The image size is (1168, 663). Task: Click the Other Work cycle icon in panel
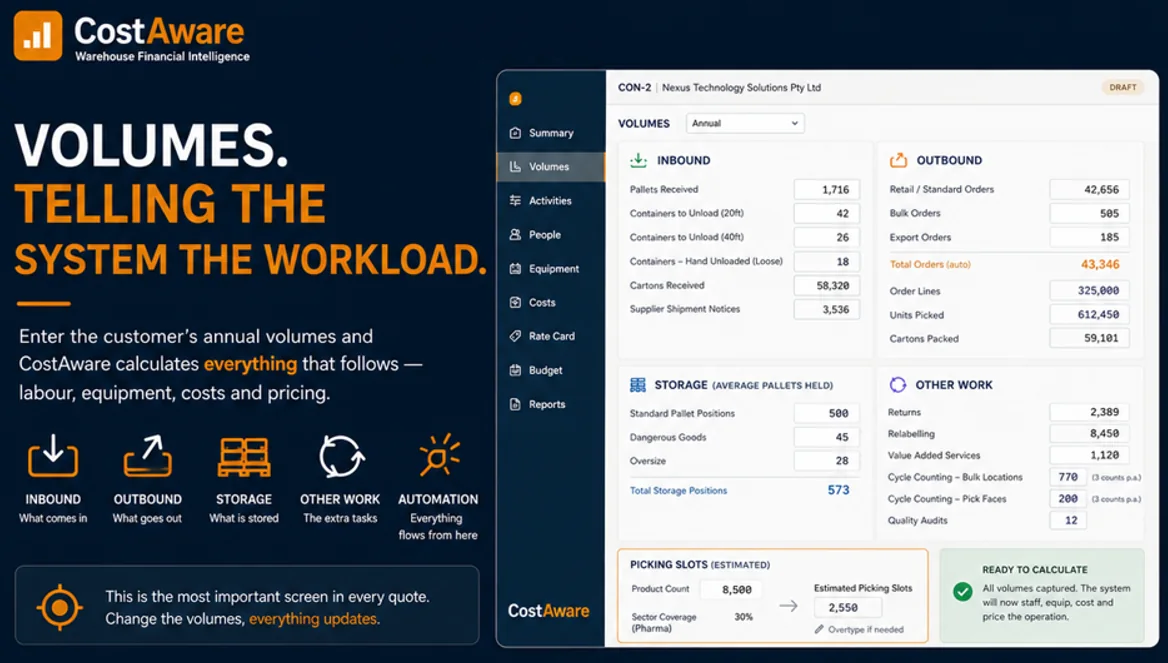[898, 384]
